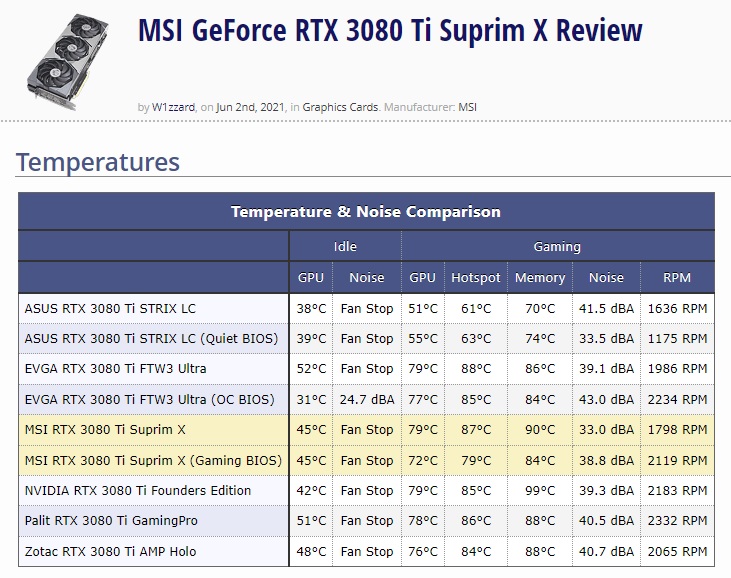Click the Memory column header
731x578 pixels.
540,277
